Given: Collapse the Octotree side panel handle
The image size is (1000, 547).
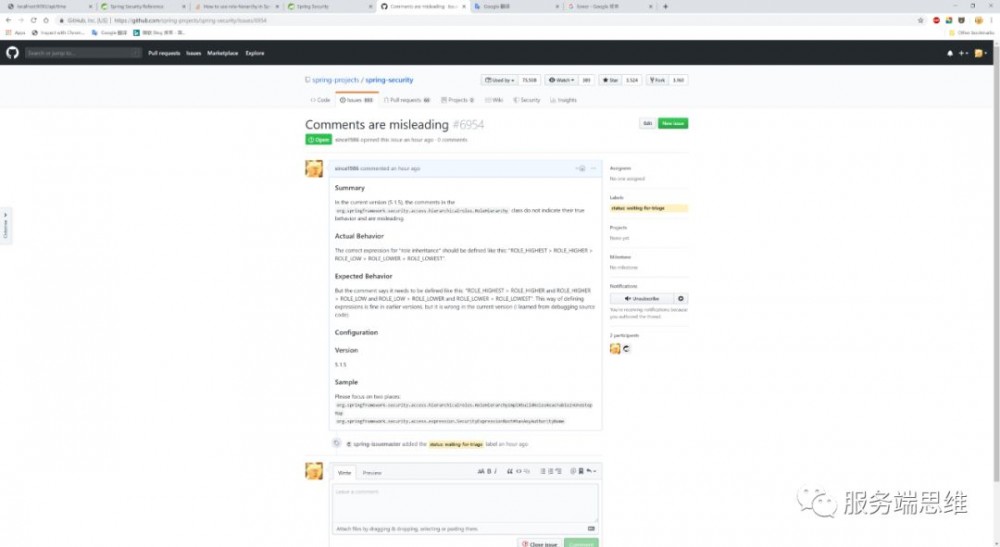Looking at the screenshot, I should click(6, 225).
